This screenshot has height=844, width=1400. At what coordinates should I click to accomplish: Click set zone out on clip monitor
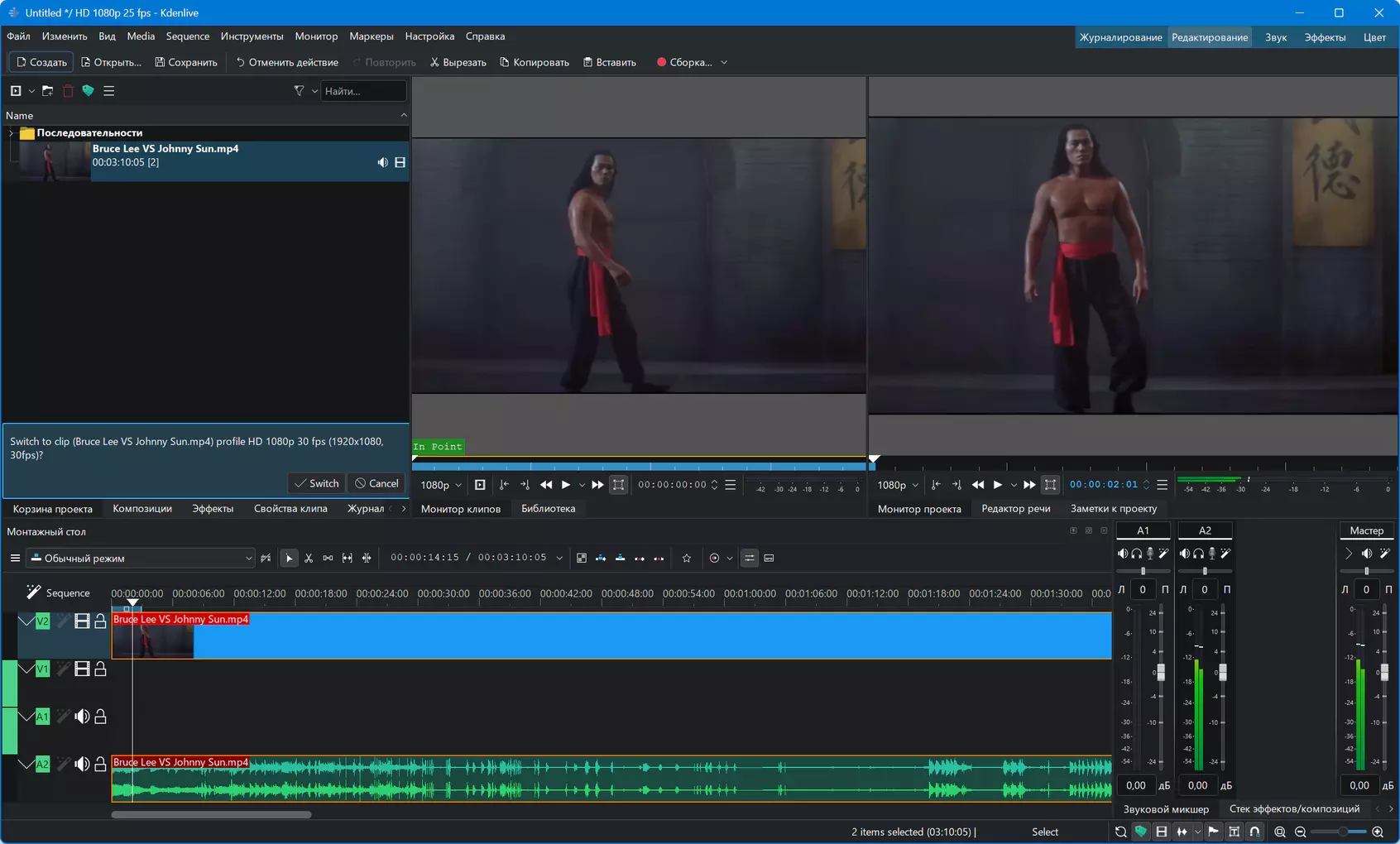(525, 485)
